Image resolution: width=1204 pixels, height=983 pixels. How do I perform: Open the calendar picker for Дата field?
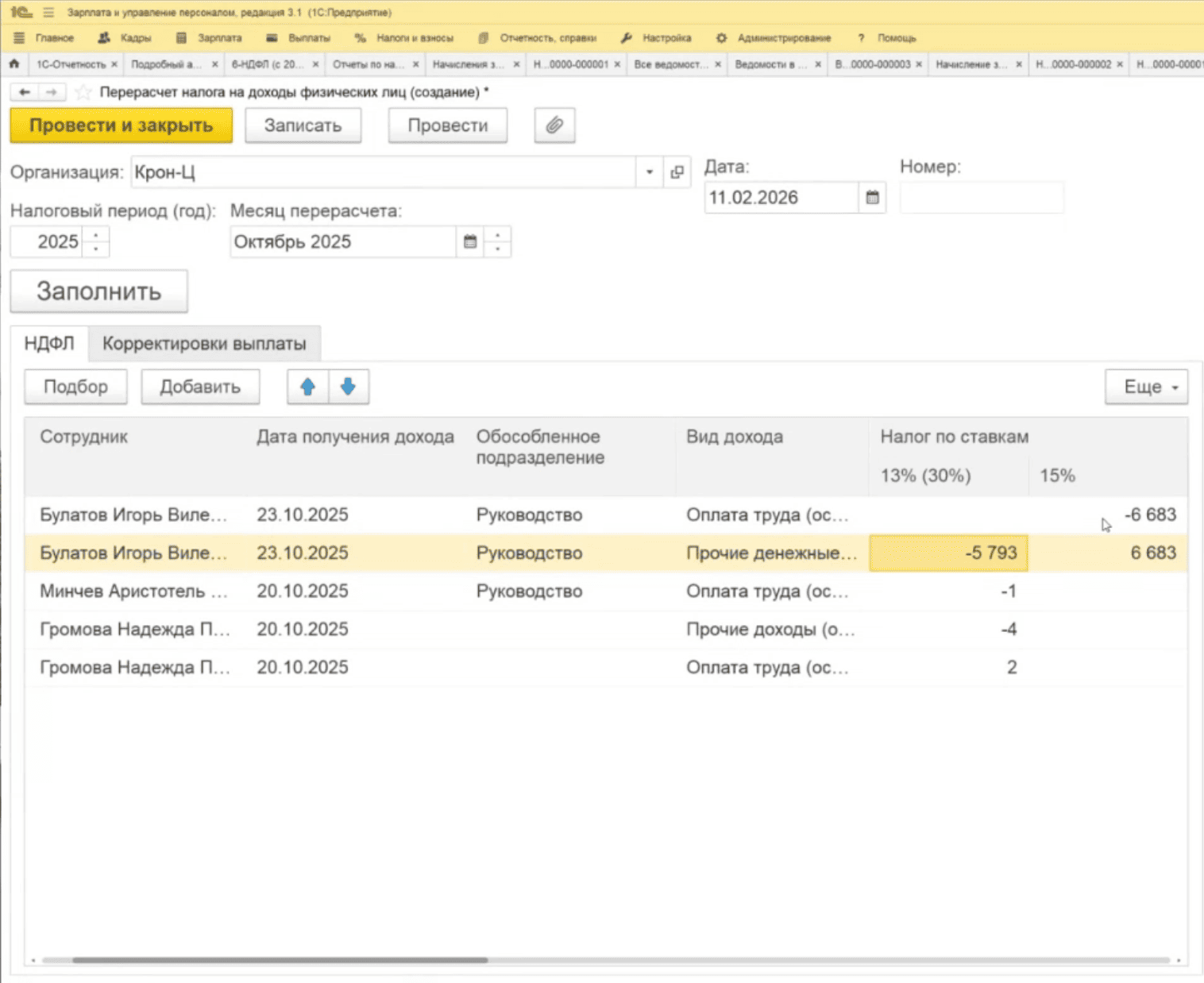[x=872, y=198]
